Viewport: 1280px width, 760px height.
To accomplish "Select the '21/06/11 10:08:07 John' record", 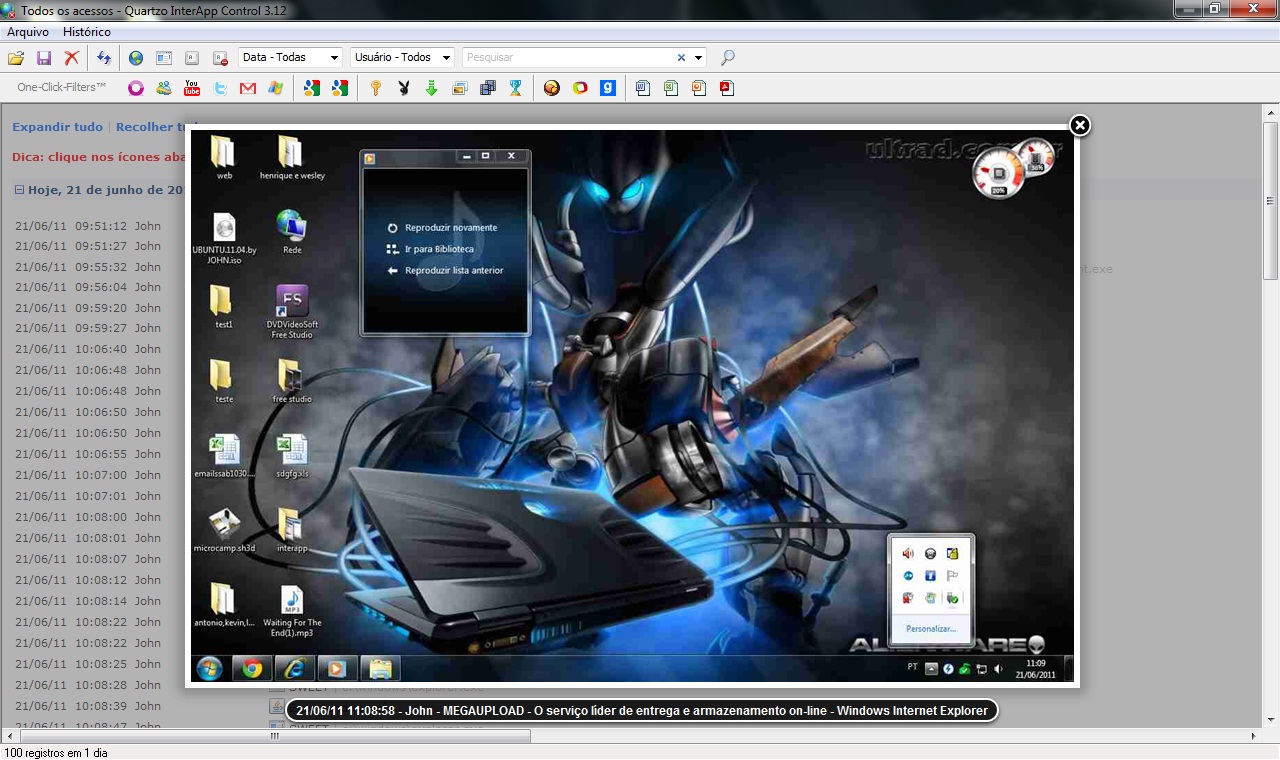I will 88,559.
